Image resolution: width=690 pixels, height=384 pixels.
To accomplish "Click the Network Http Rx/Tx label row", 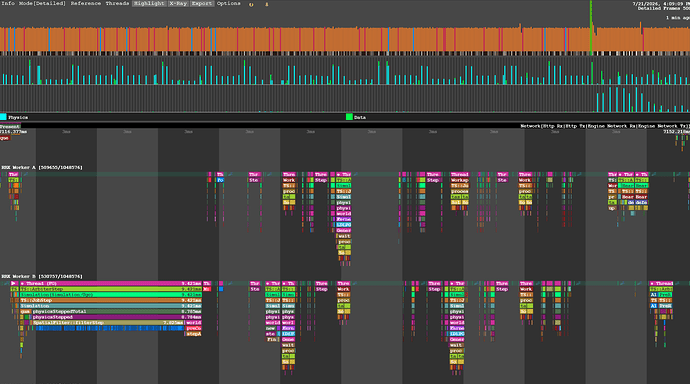I will [605, 126].
